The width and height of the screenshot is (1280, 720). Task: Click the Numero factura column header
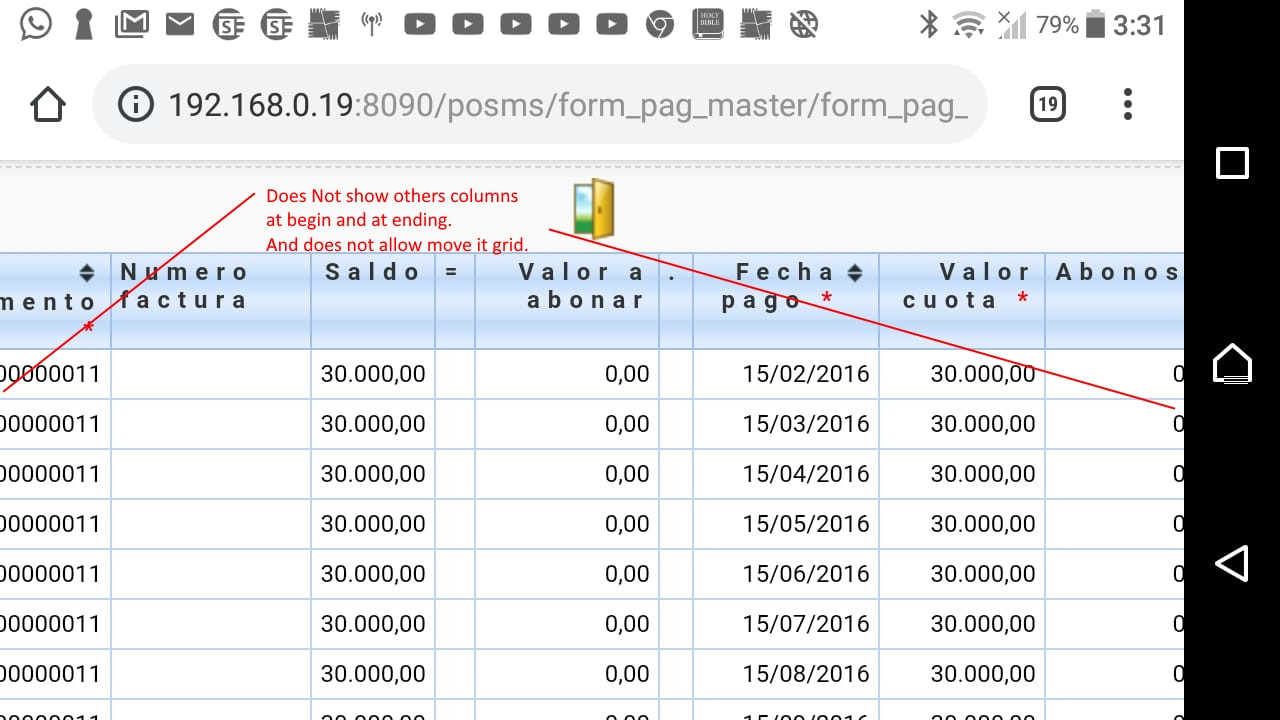[x=211, y=300]
